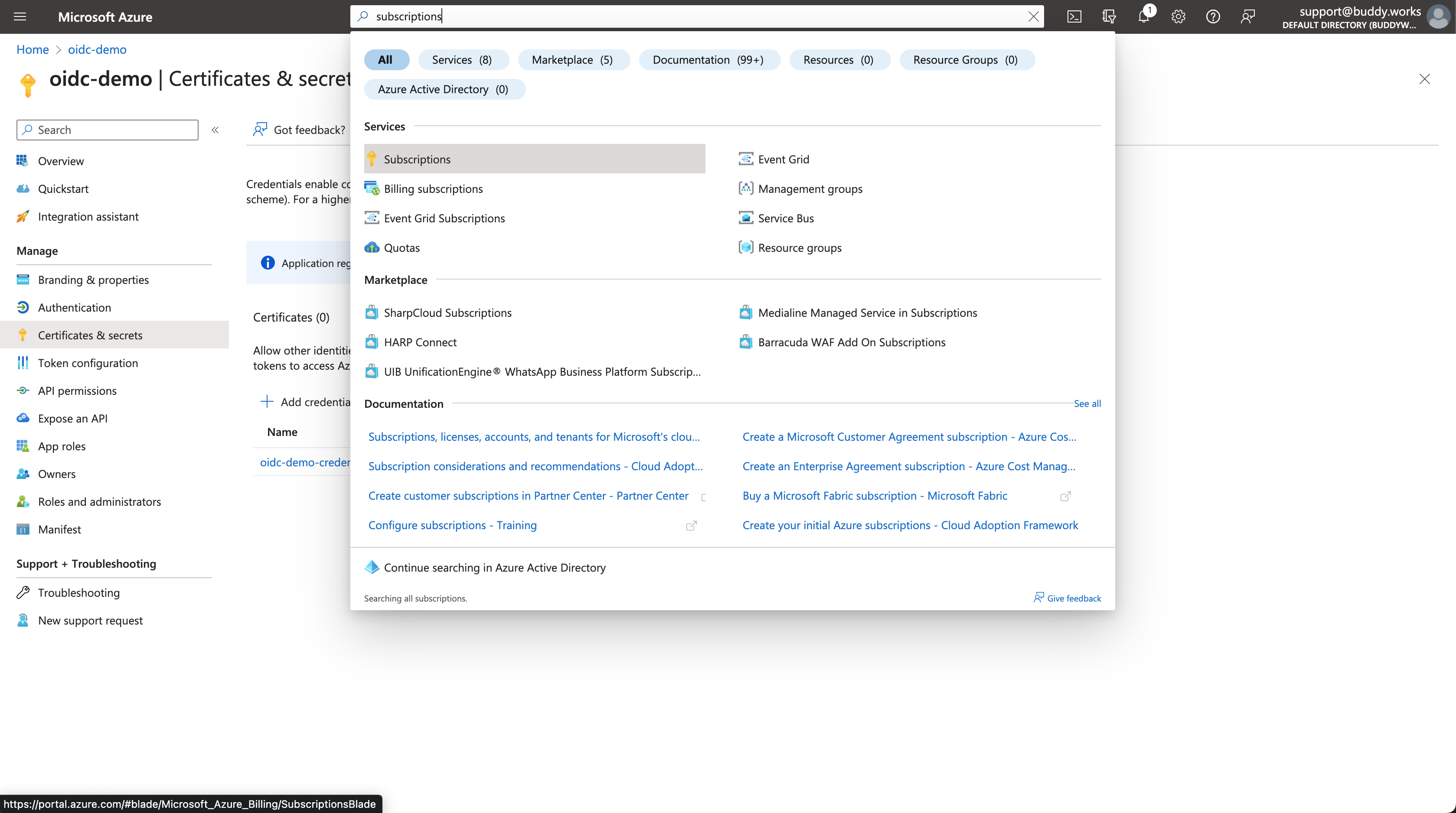Open the portal hamburger menu
The image size is (1456, 813).
pyautogui.click(x=20, y=16)
